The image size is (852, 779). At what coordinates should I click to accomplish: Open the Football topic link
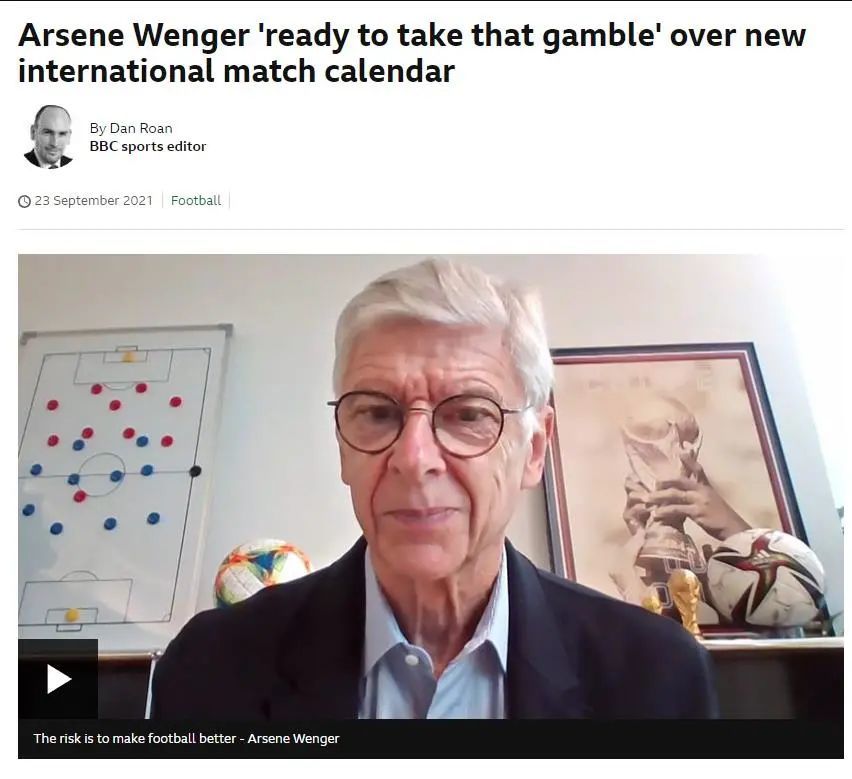(196, 200)
